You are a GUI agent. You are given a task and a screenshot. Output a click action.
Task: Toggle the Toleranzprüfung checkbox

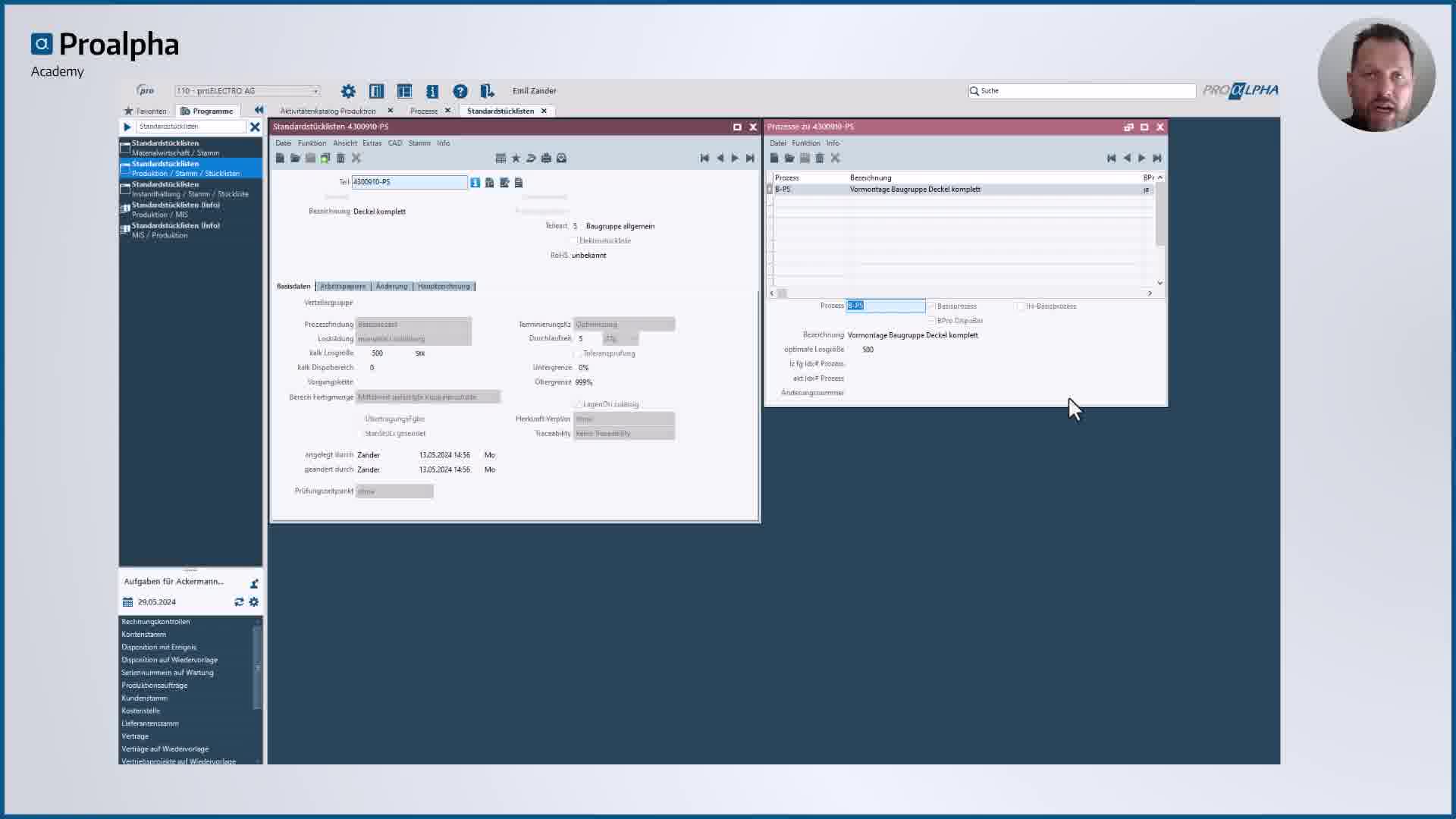tap(578, 353)
